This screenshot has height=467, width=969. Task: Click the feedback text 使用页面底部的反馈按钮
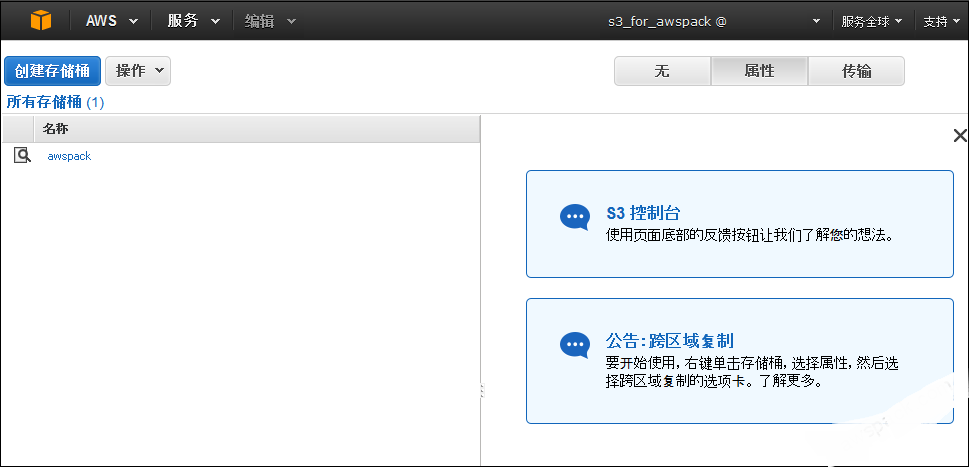coord(681,235)
